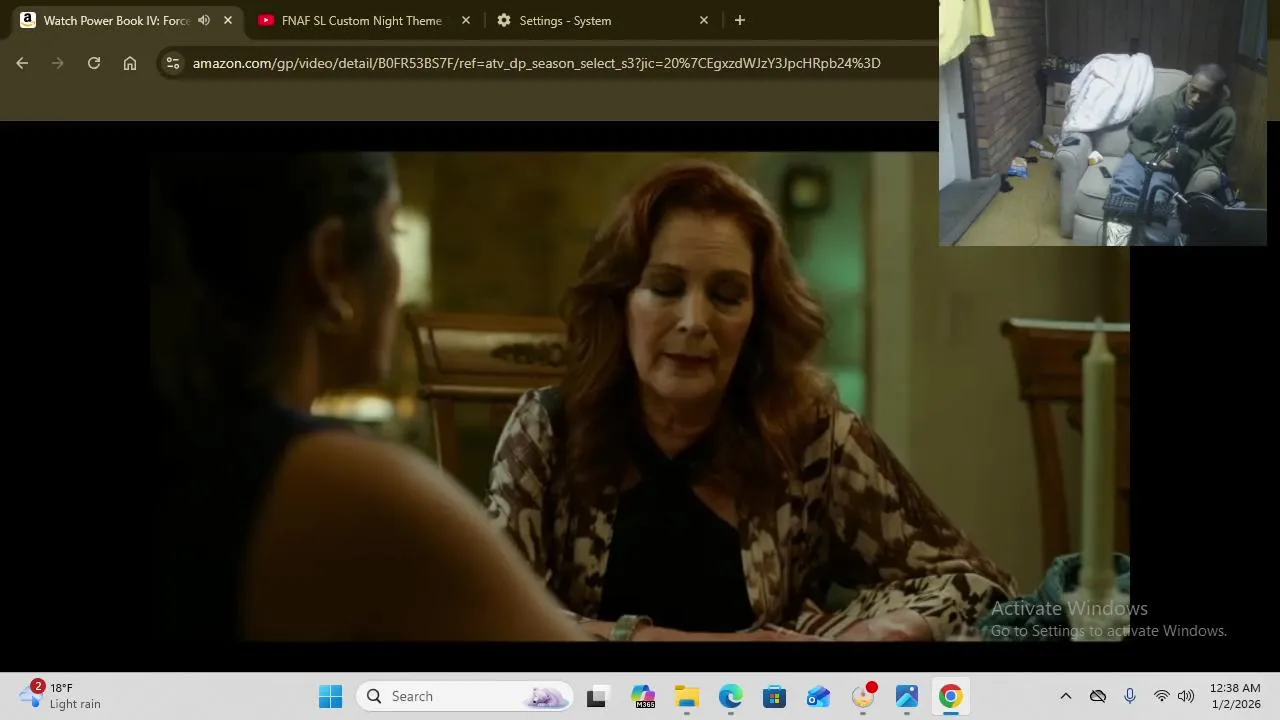Close the Settings - System tab

point(704,20)
